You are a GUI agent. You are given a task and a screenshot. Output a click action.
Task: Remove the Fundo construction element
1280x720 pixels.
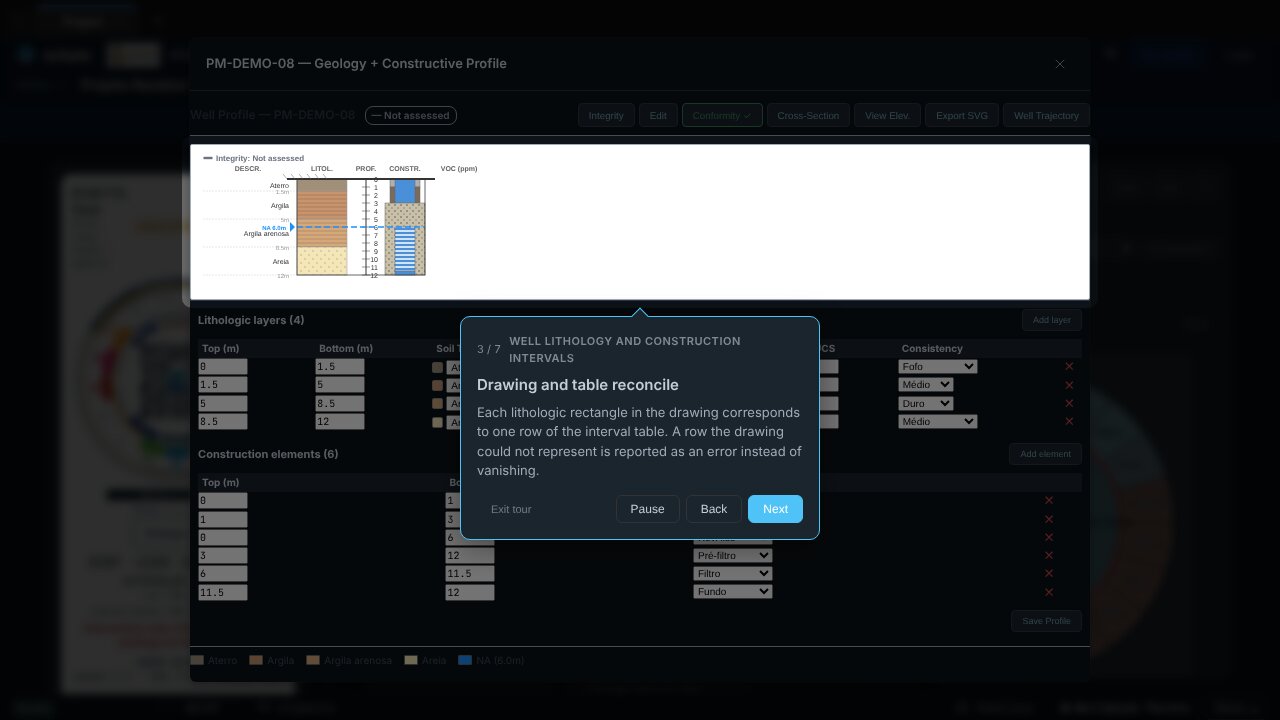click(1049, 592)
